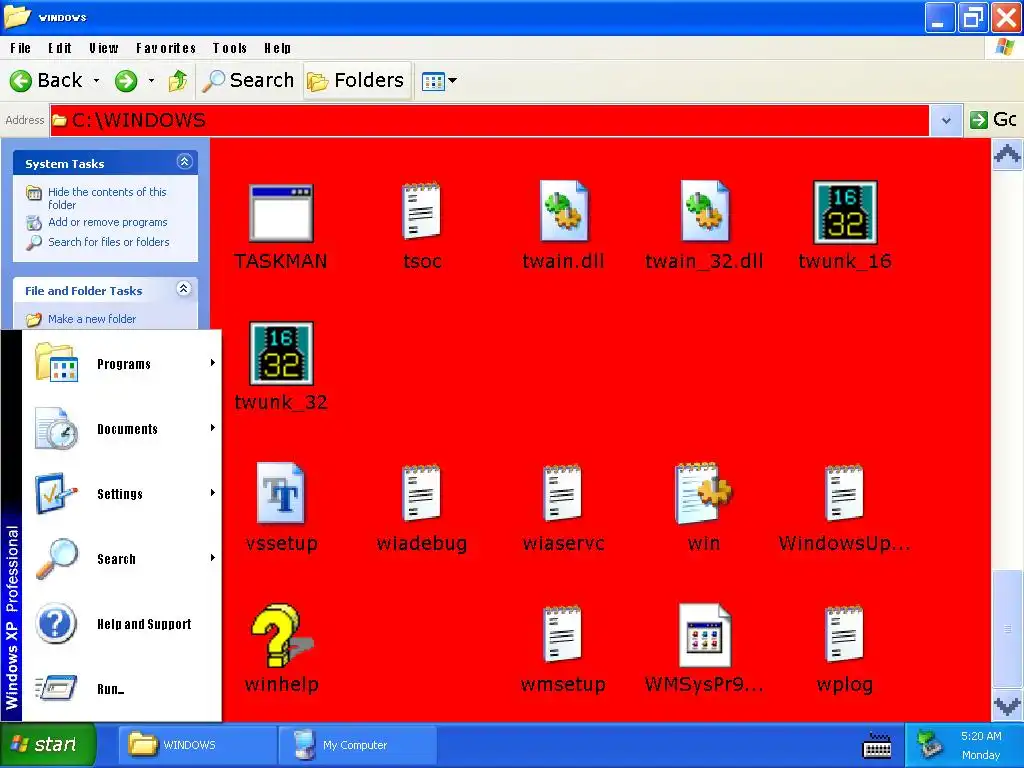Image resolution: width=1024 pixels, height=768 pixels.
Task: Click the Back toolbar button
Action: click(x=47, y=81)
